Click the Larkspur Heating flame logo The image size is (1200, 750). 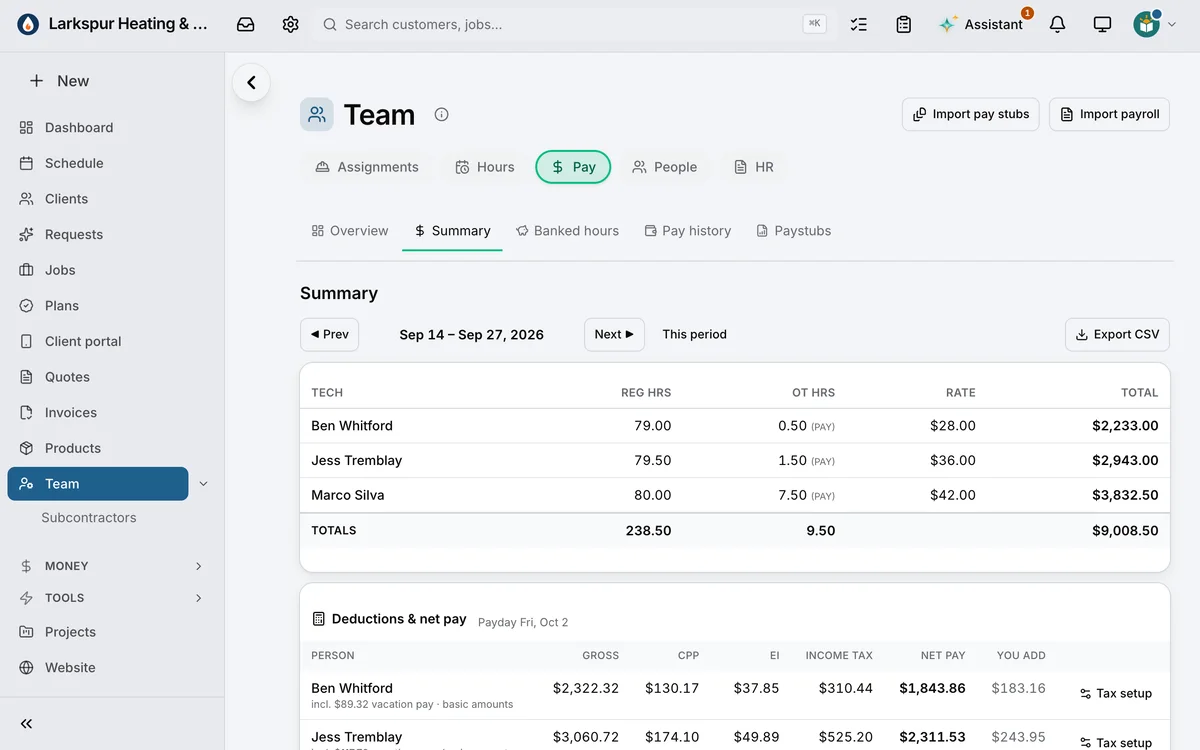coord(28,24)
